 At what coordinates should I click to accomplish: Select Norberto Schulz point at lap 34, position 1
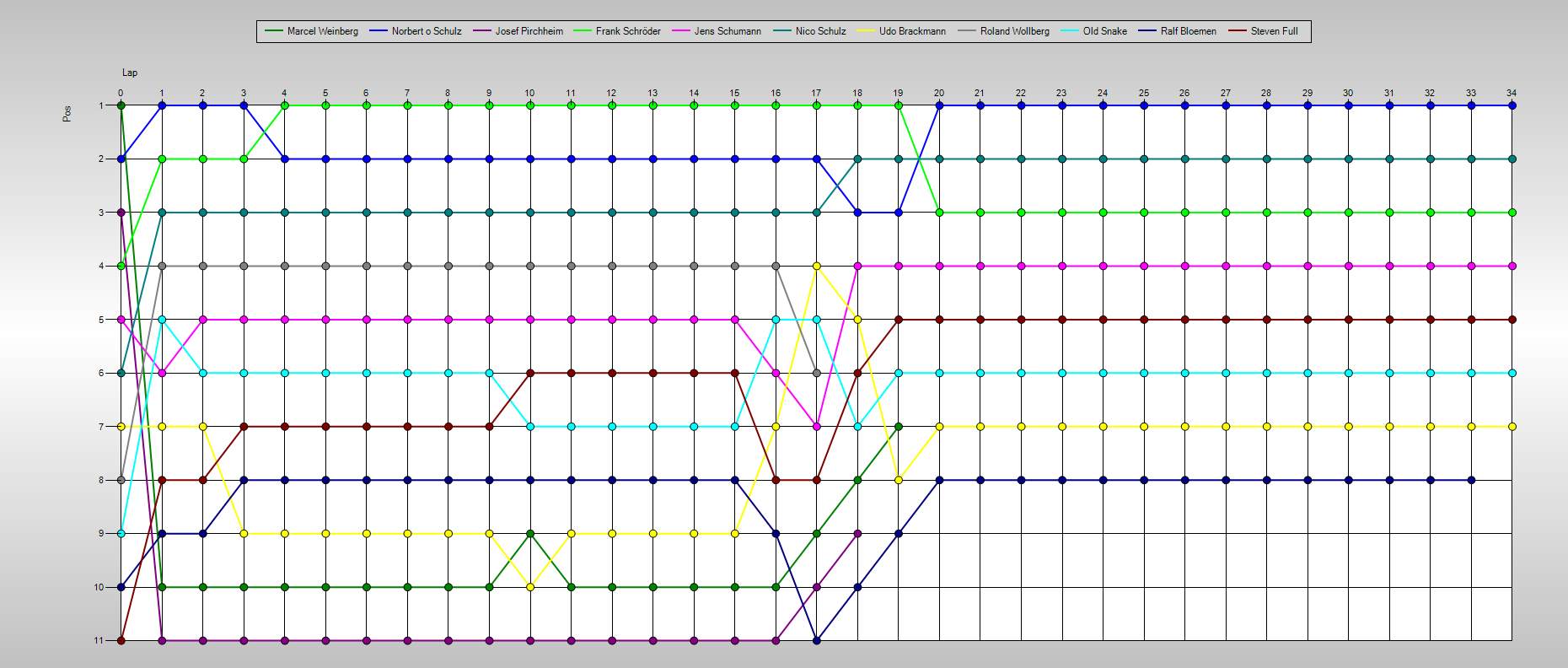tap(1512, 105)
